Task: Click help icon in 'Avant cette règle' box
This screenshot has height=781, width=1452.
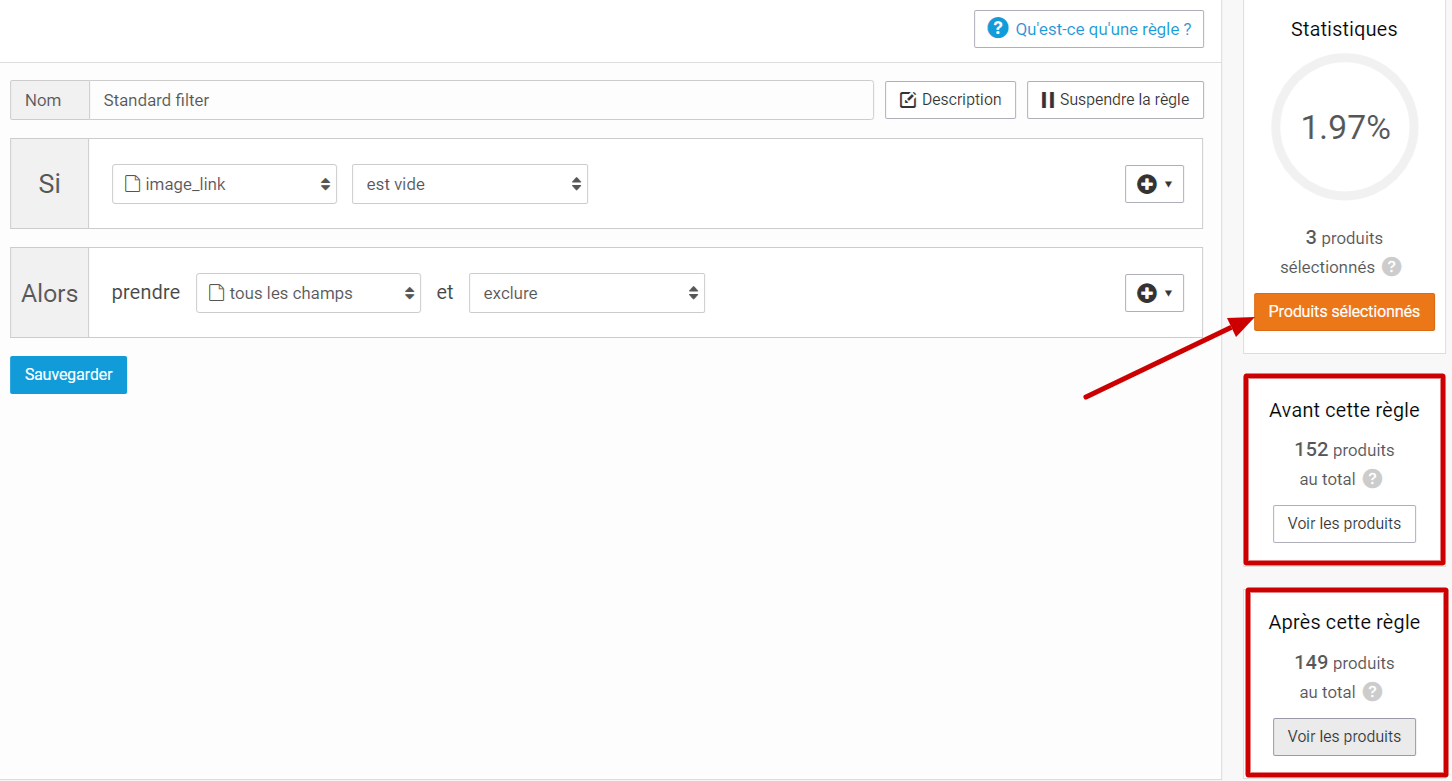Action: coord(1372,479)
